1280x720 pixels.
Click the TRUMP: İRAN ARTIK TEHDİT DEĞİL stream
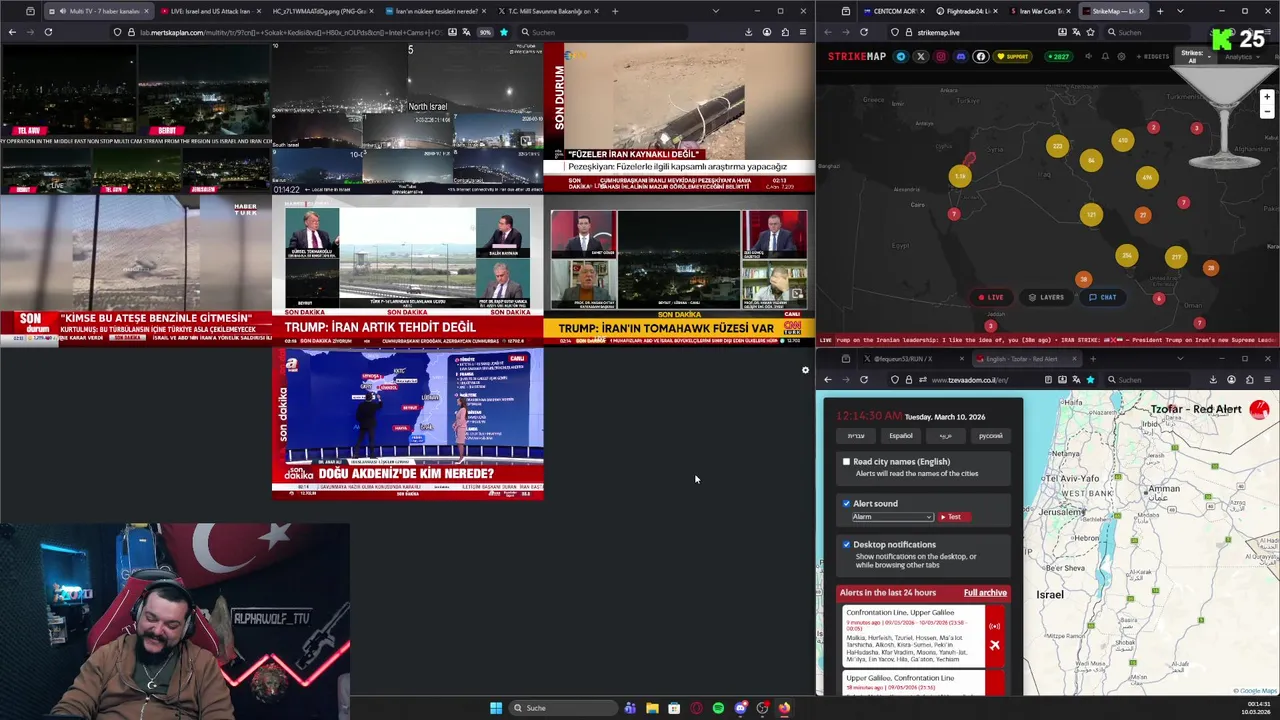[x=408, y=270]
